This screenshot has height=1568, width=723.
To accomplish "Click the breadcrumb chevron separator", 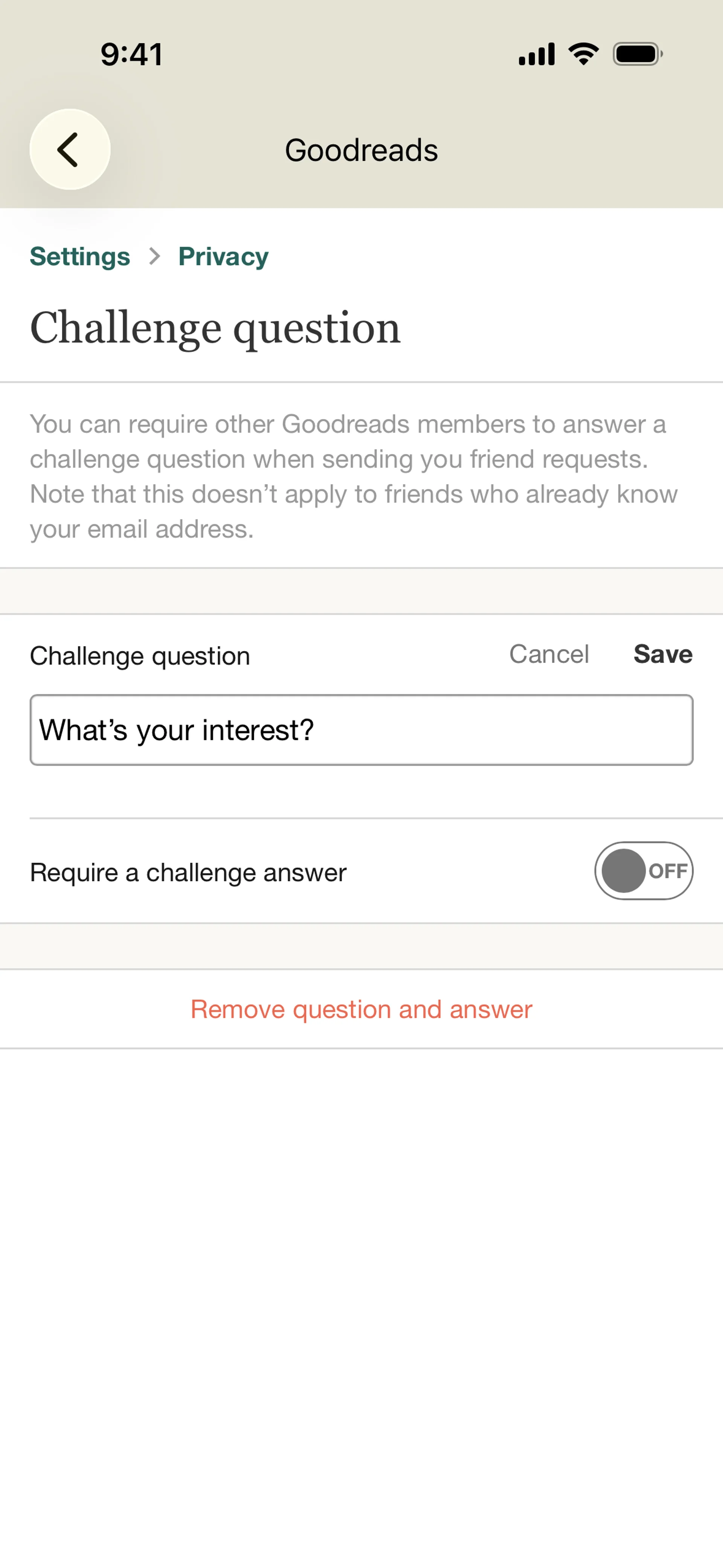I will 155,256.
